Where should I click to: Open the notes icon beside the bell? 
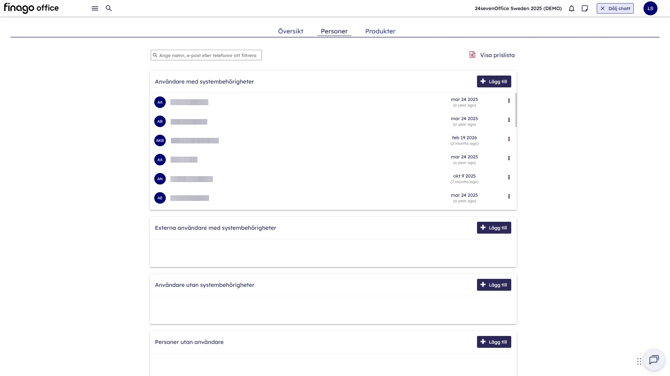[x=585, y=8]
